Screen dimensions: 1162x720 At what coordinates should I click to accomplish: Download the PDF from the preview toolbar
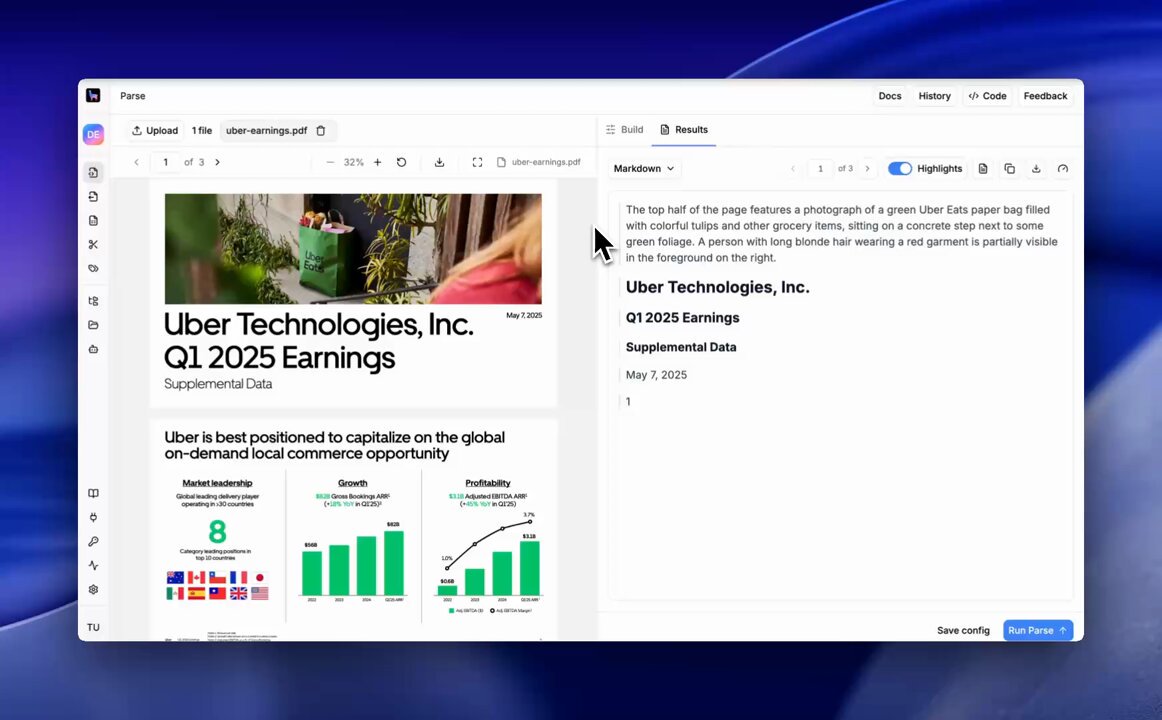click(x=439, y=162)
